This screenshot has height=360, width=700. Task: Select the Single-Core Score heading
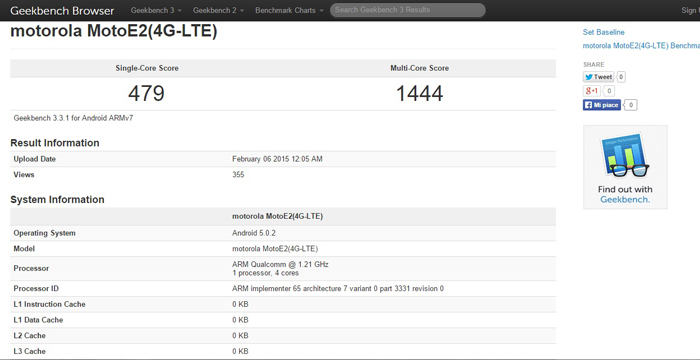click(147, 68)
